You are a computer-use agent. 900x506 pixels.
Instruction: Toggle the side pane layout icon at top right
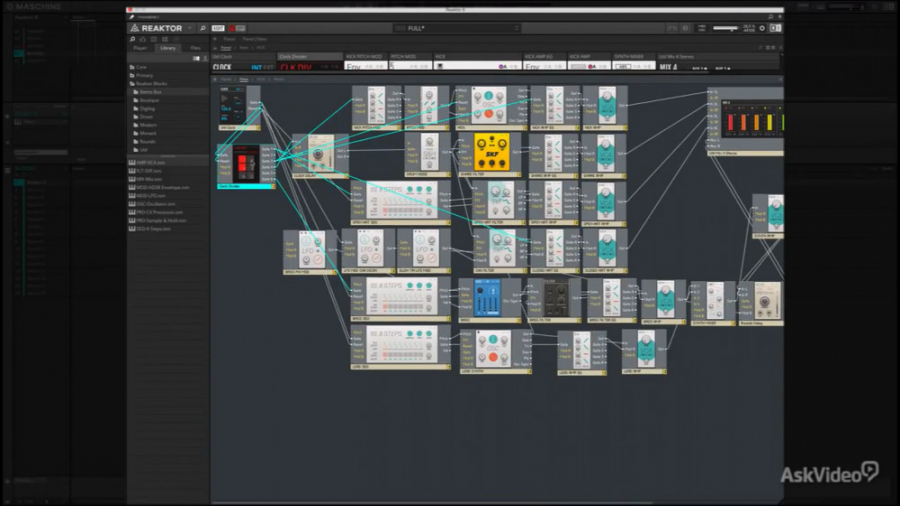click(775, 28)
